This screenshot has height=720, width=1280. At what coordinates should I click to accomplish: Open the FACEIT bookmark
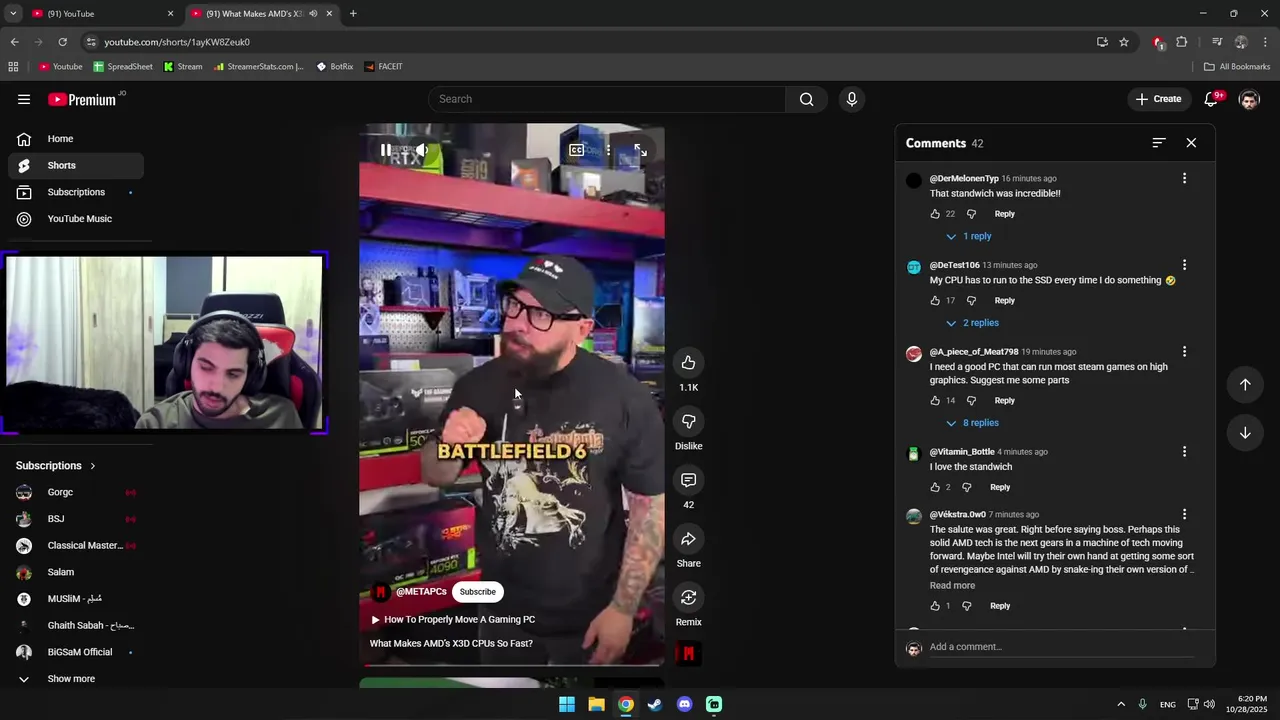point(384,67)
